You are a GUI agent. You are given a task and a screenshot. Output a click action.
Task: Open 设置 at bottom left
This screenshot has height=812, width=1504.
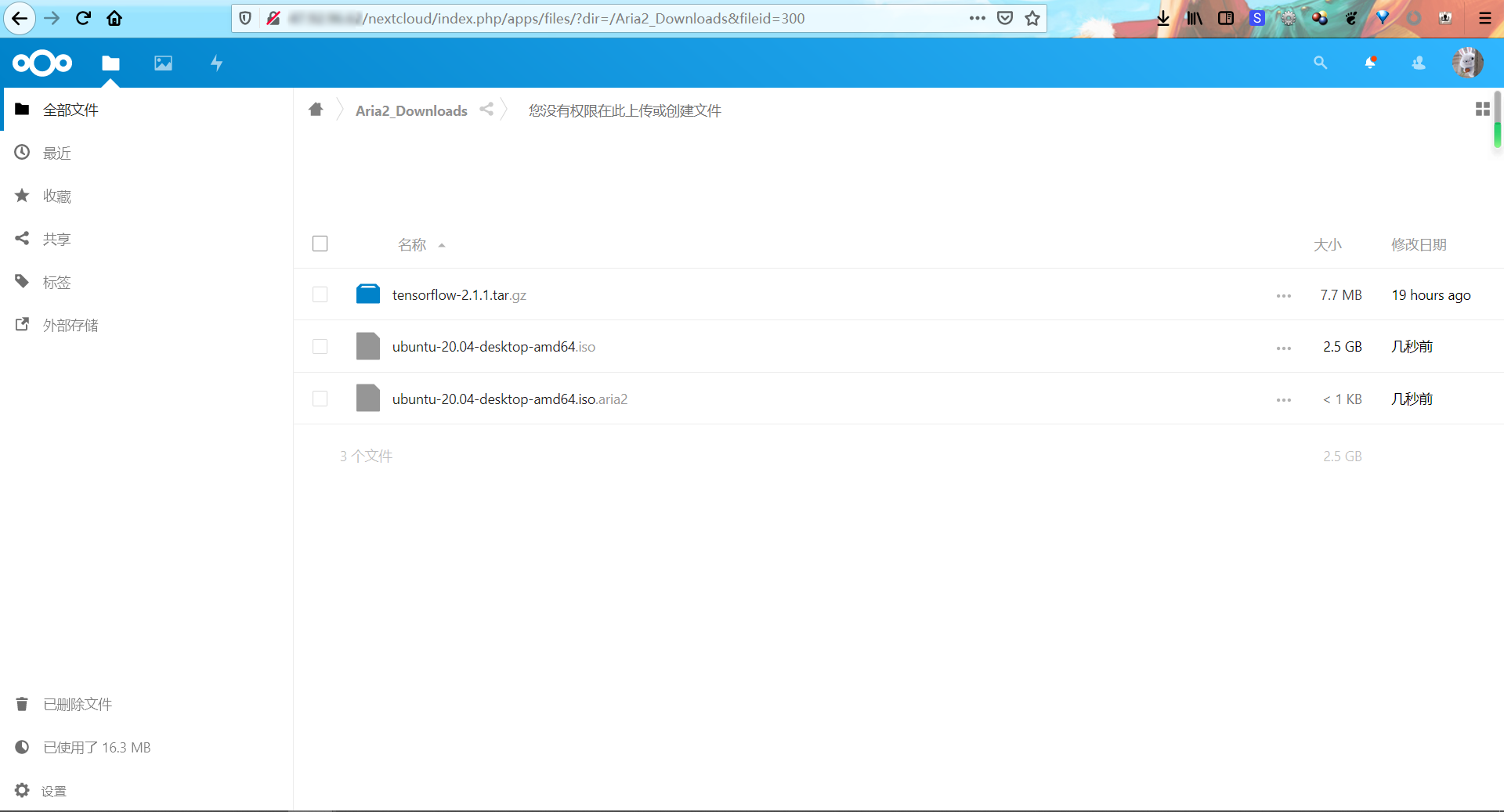pyautogui.click(x=53, y=790)
